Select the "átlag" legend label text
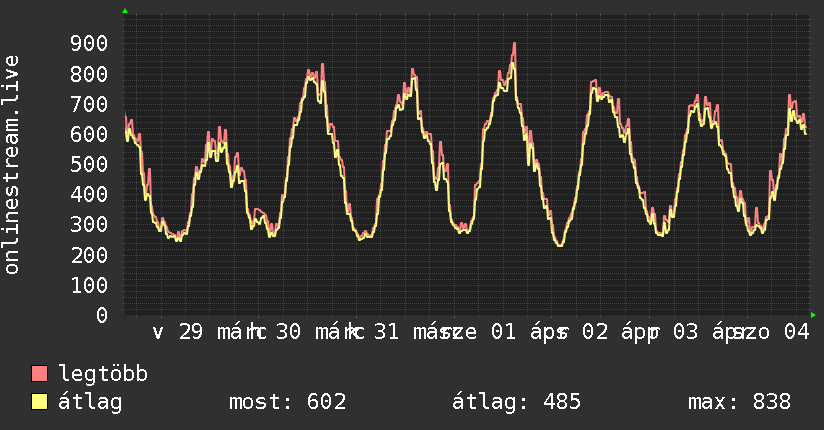Screen dimensions: 824x430 (90, 402)
